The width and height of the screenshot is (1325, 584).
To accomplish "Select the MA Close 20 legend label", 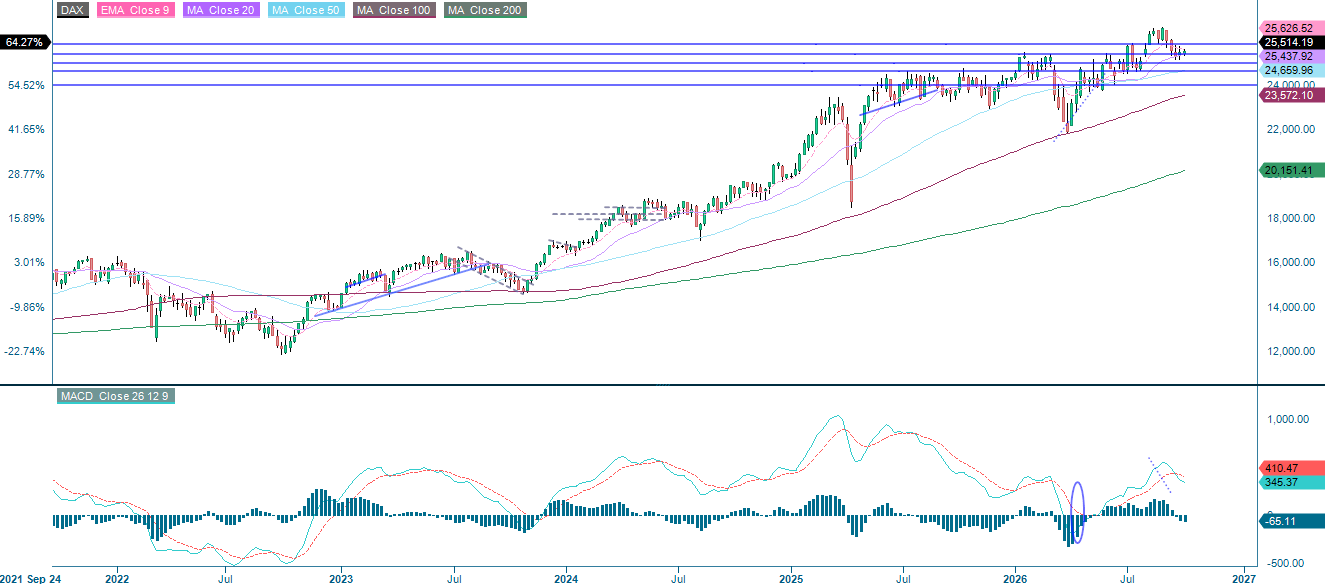I will pos(222,10).
